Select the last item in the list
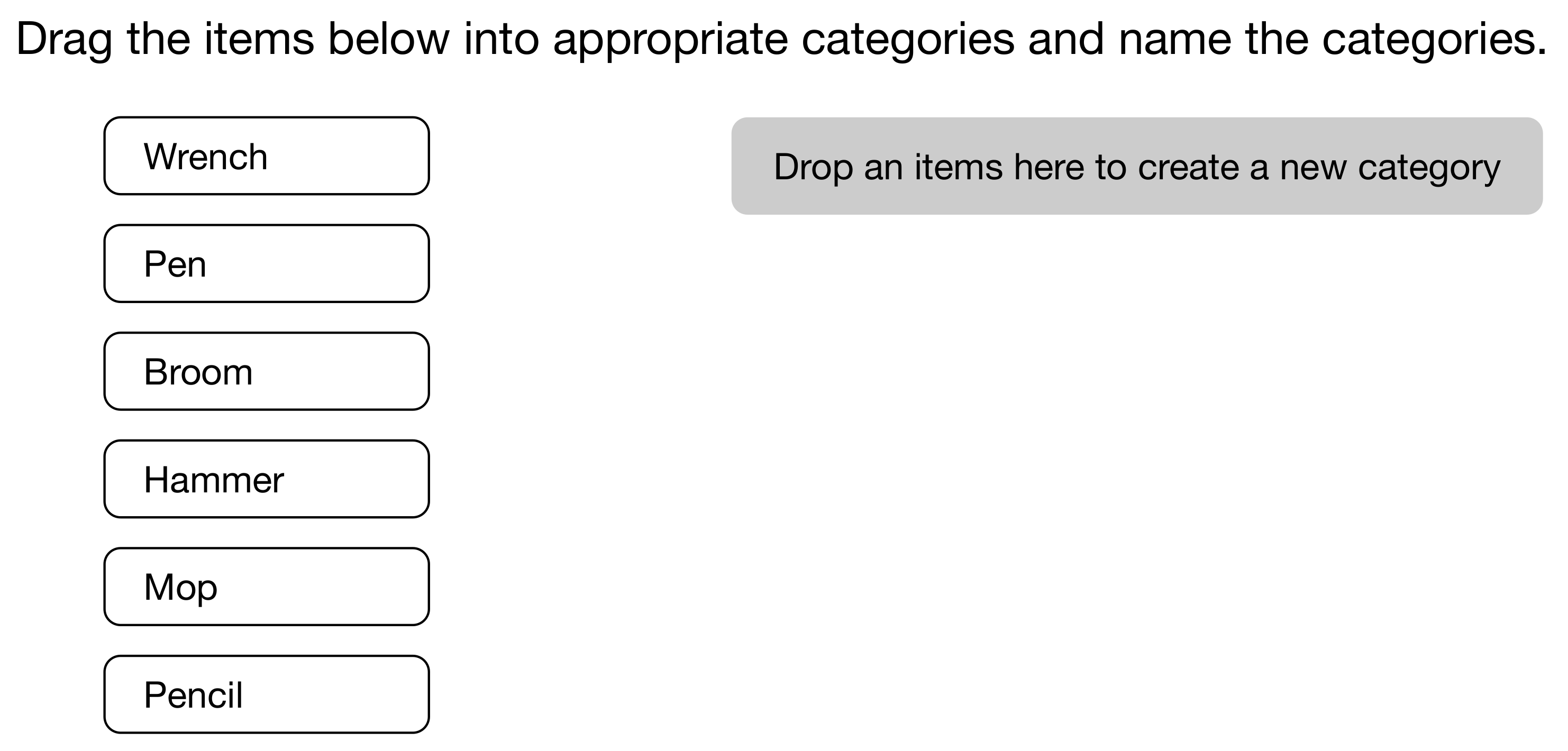 [267, 694]
